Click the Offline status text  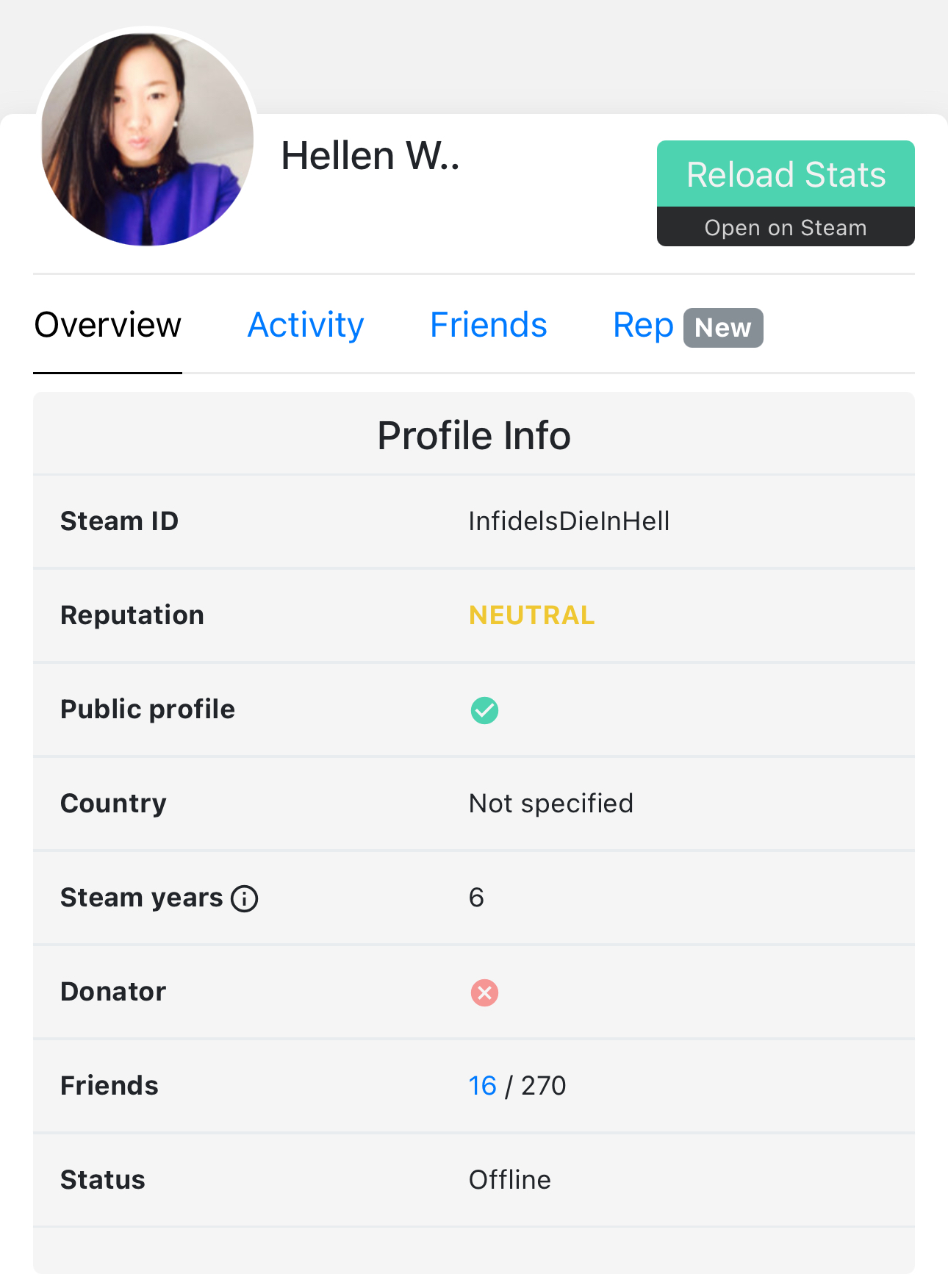[x=509, y=1180]
